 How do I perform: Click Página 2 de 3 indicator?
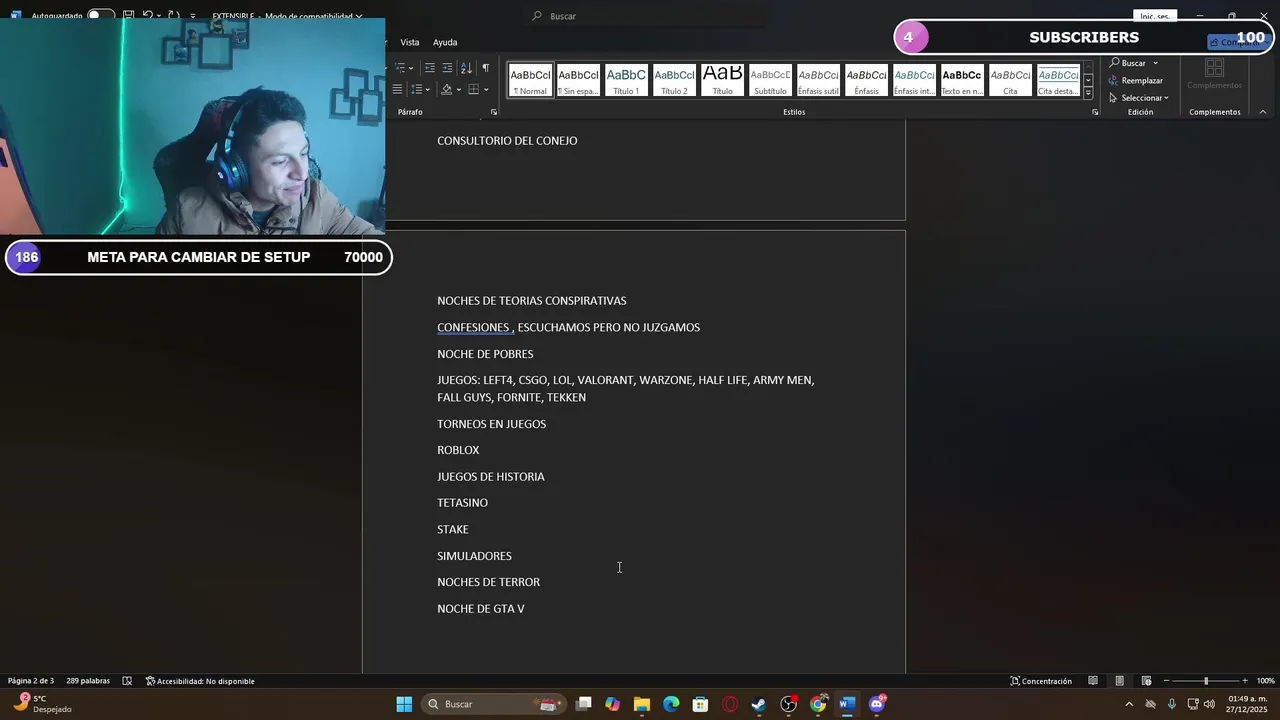pyautogui.click(x=31, y=681)
